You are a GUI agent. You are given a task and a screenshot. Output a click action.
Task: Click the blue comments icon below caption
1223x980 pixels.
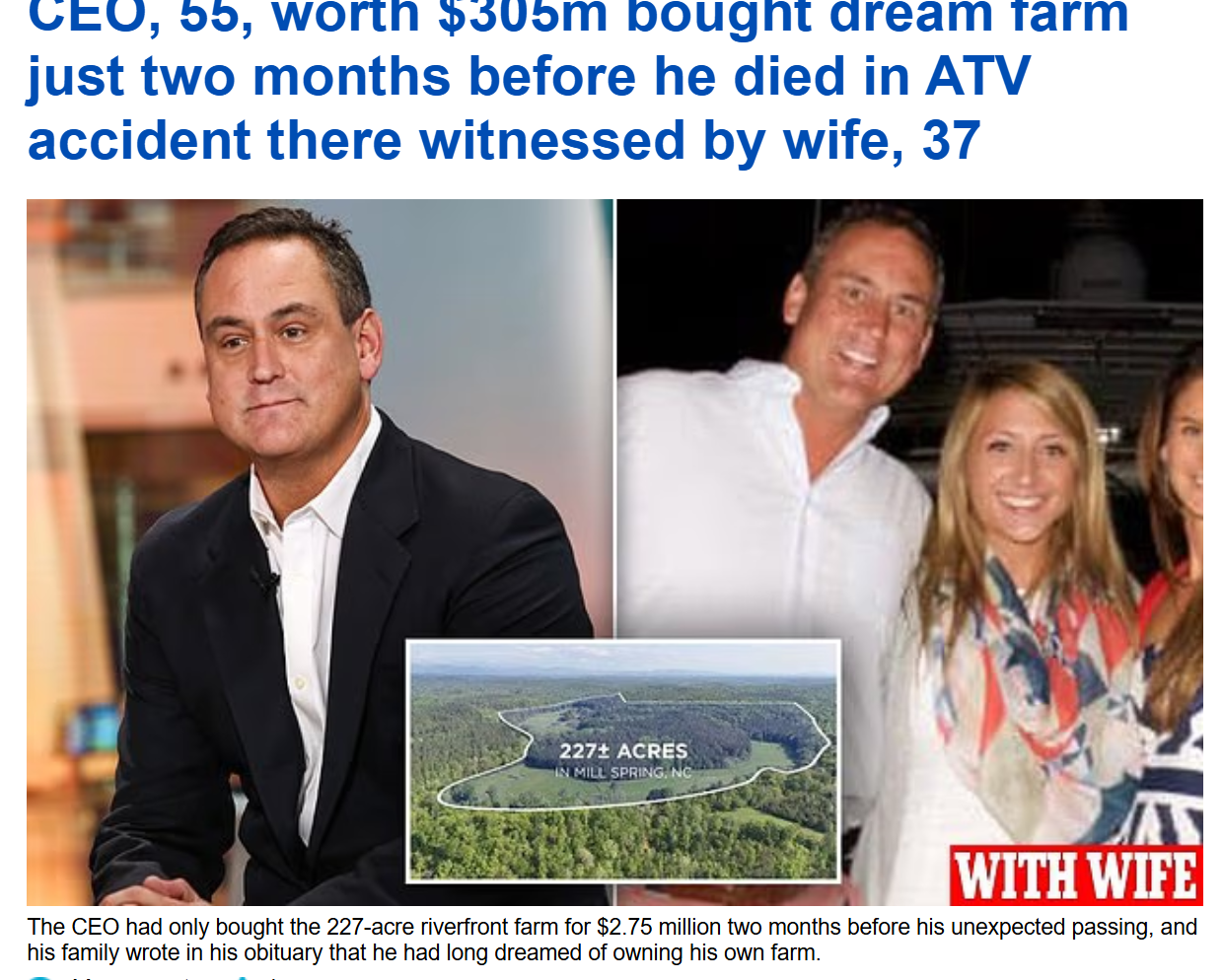pos(41,977)
